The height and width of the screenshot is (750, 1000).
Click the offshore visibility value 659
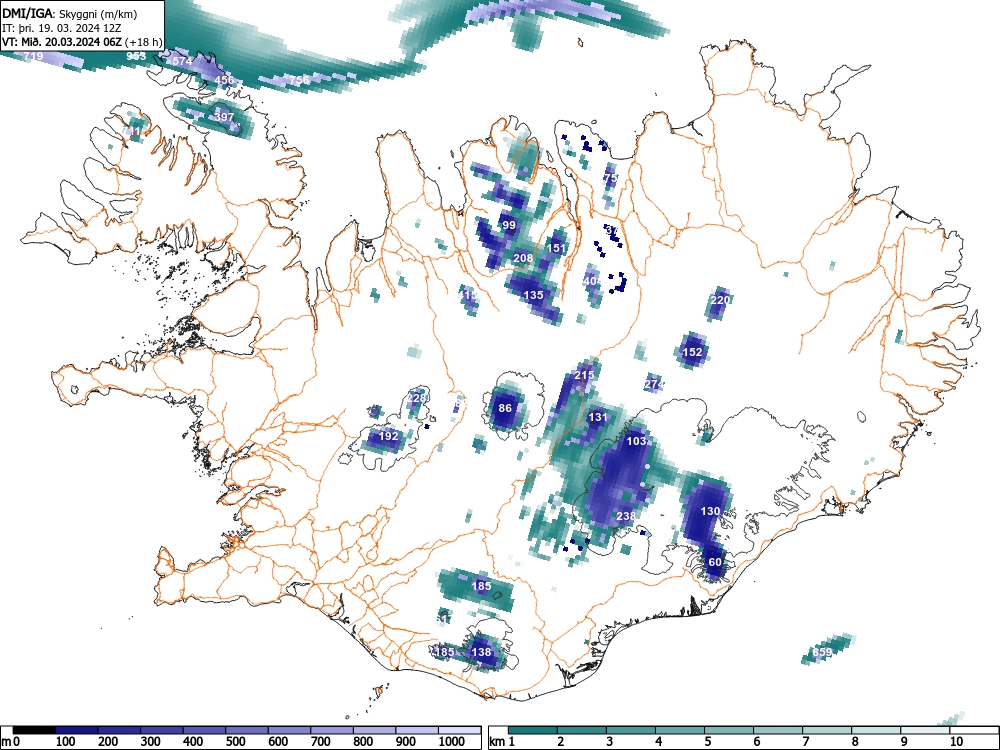822,652
